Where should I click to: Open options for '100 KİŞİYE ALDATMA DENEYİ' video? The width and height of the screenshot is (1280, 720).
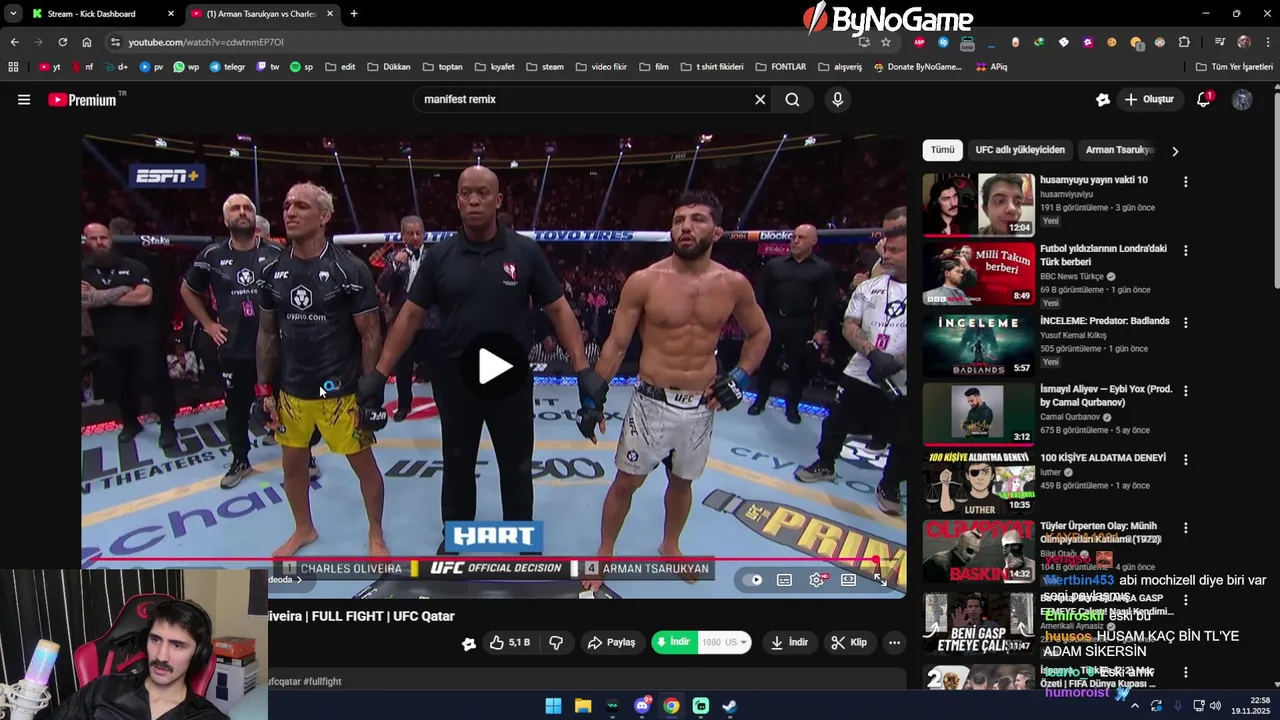pyautogui.click(x=1186, y=460)
